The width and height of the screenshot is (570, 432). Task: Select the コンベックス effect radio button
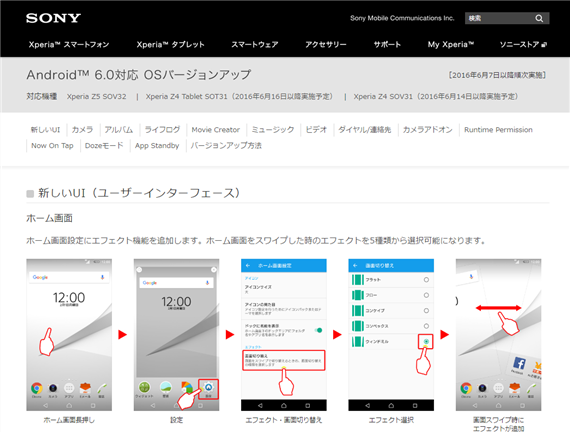point(426,326)
